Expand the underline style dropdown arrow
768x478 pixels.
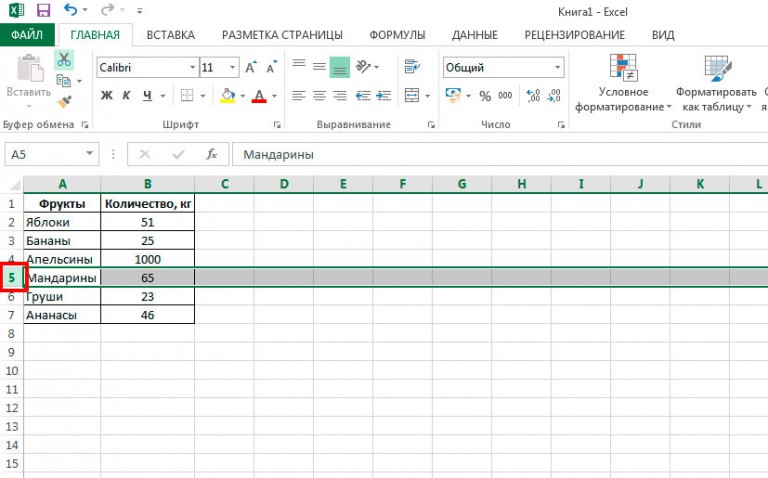[163, 96]
